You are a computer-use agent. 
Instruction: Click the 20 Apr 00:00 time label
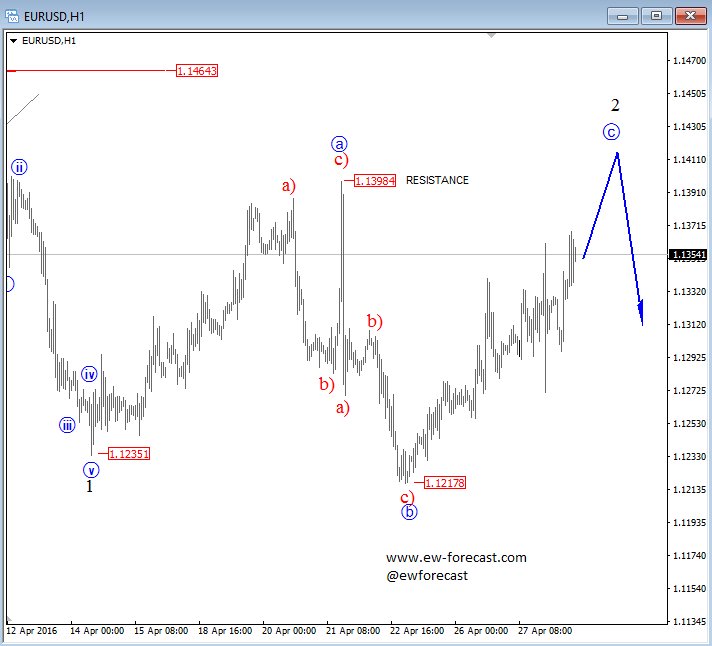[289, 631]
